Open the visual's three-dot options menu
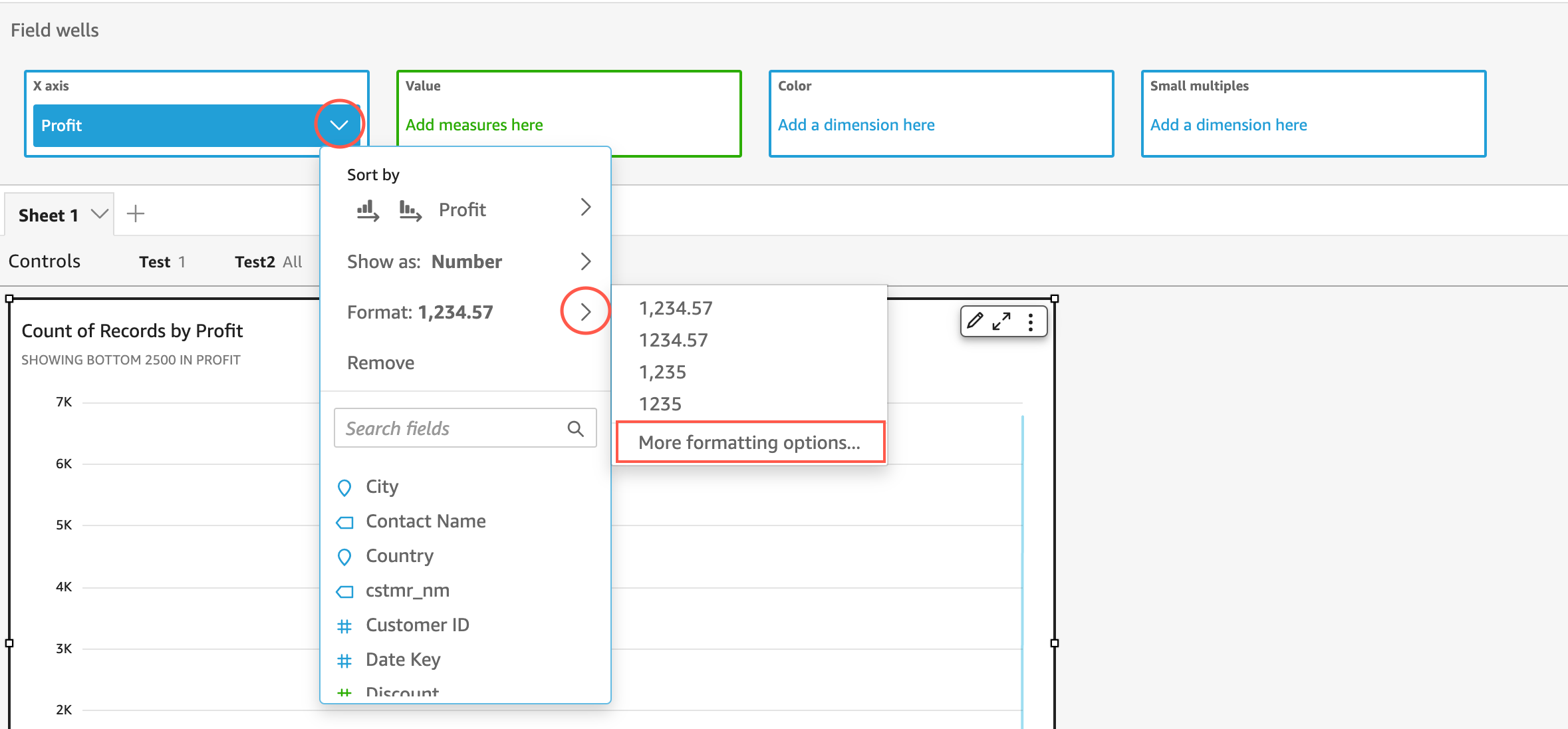This screenshot has height=729, width=1568. (1030, 322)
